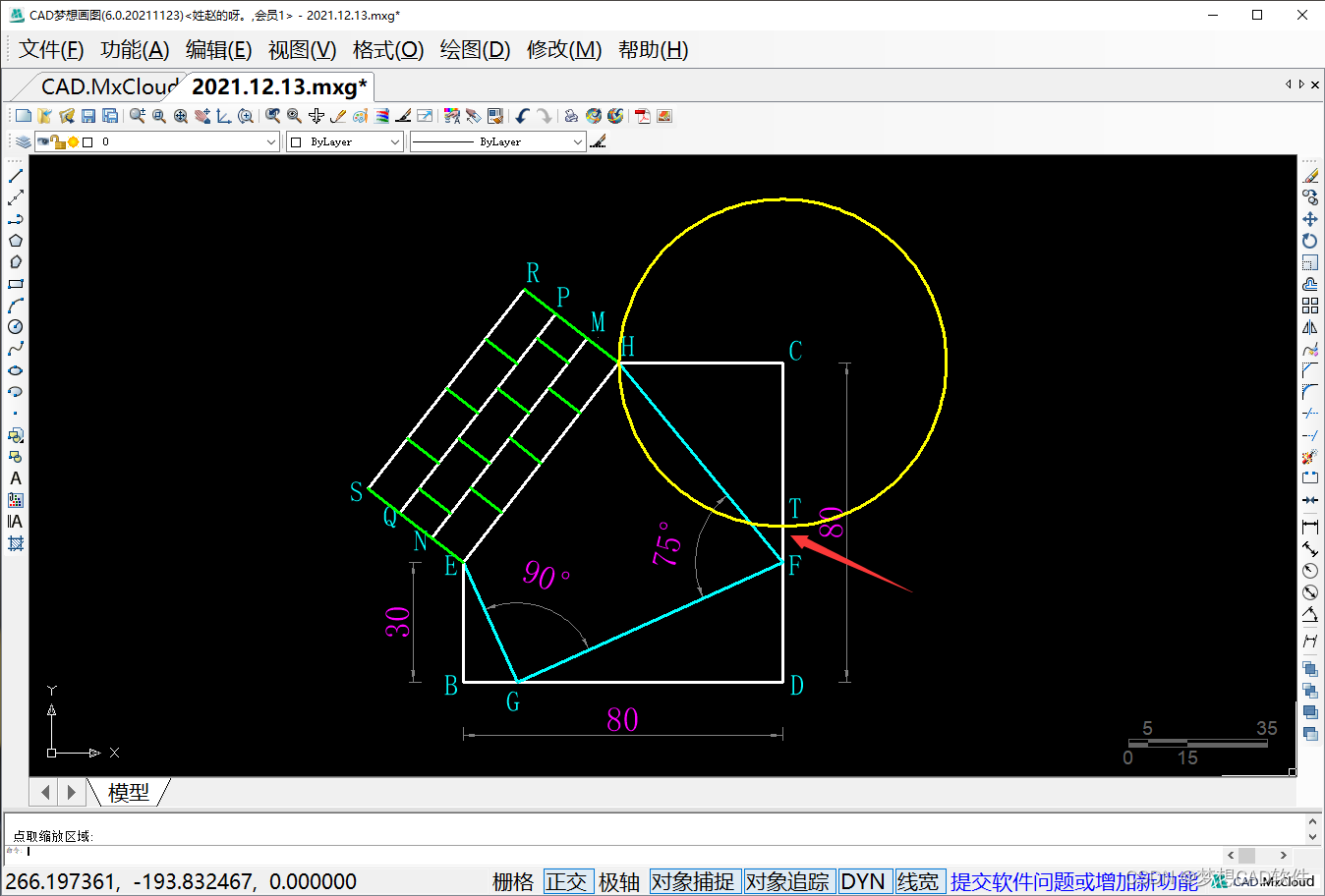Image resolution: width=1325 pixels, height=896 pixels.
Task: Select the Rotate tool in right toolbar
Action: [x=1310, y=241]
